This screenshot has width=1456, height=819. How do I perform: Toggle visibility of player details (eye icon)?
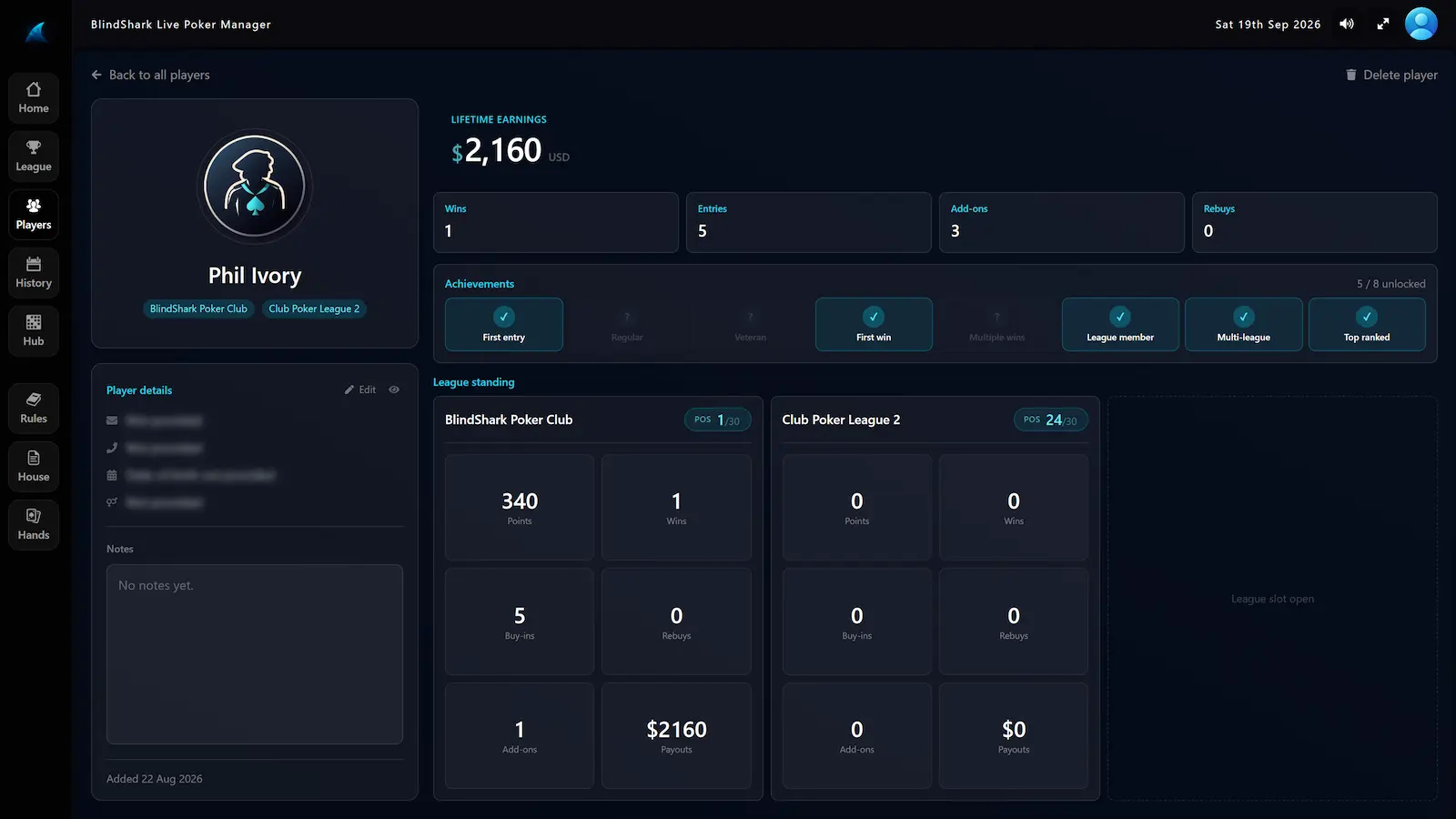pos(394,389)
